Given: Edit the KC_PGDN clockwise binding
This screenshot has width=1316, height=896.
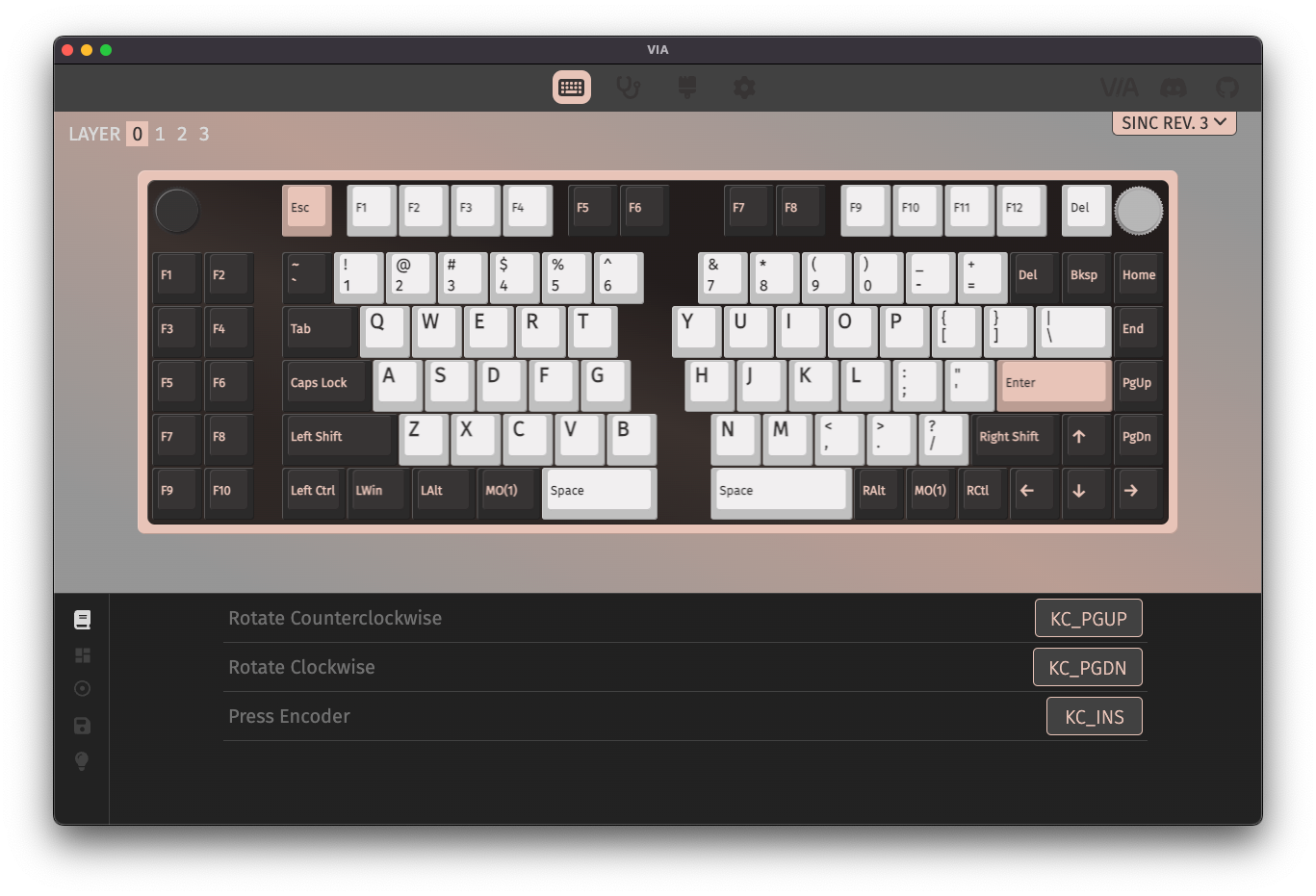Looking at the screenshot, I should coord(1087,668).
